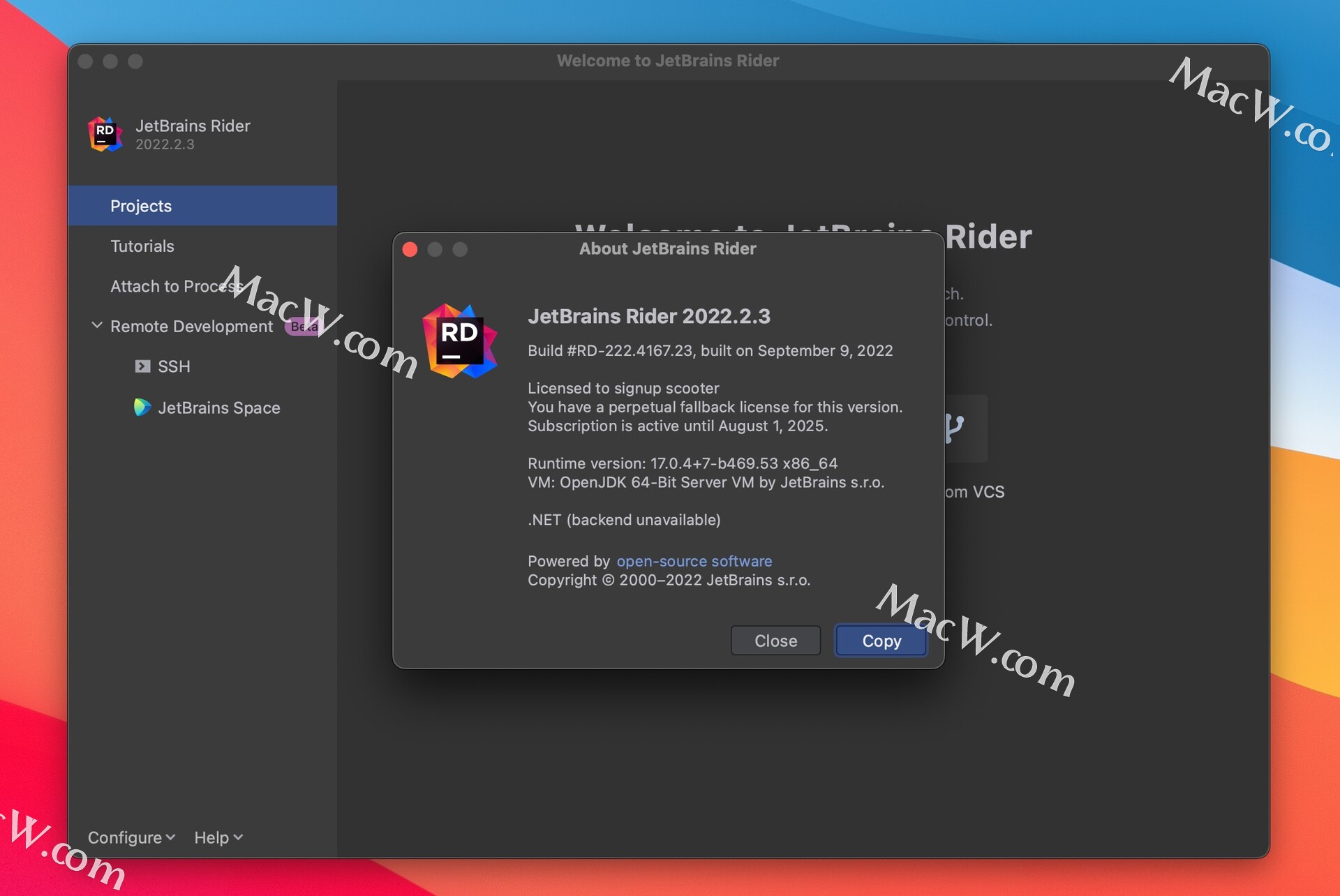Collapse the Remote Development section chevron

coord(97,325)
